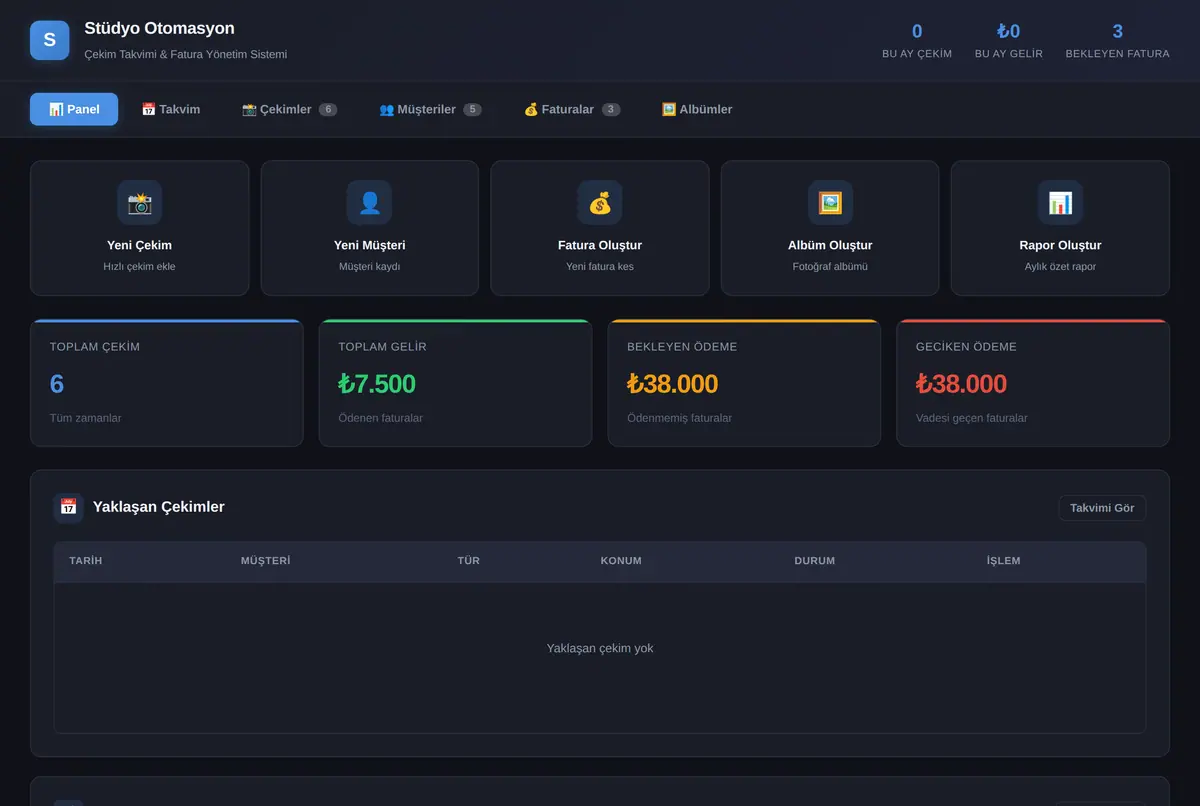Click the Rapor Oluştur label
Screen dimensions: 1200x806
coord(1060,245)
